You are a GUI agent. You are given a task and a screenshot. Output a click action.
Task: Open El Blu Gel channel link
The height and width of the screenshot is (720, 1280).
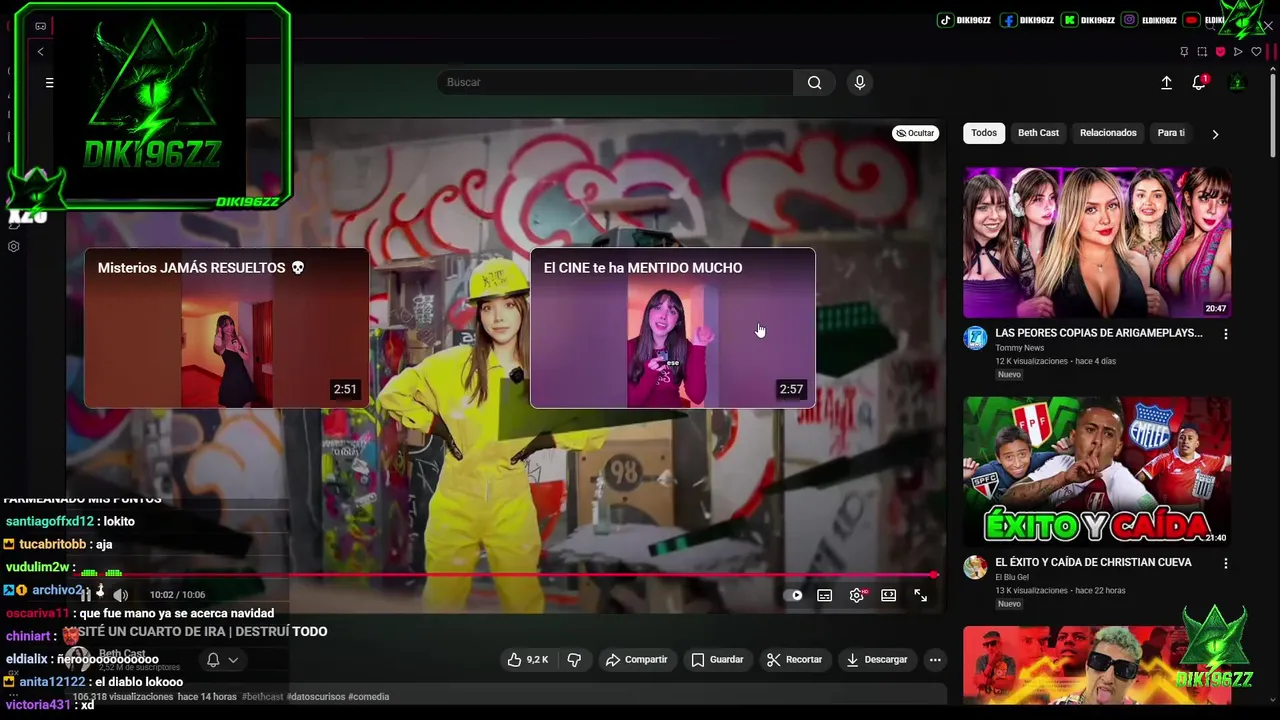point(1012,578)
